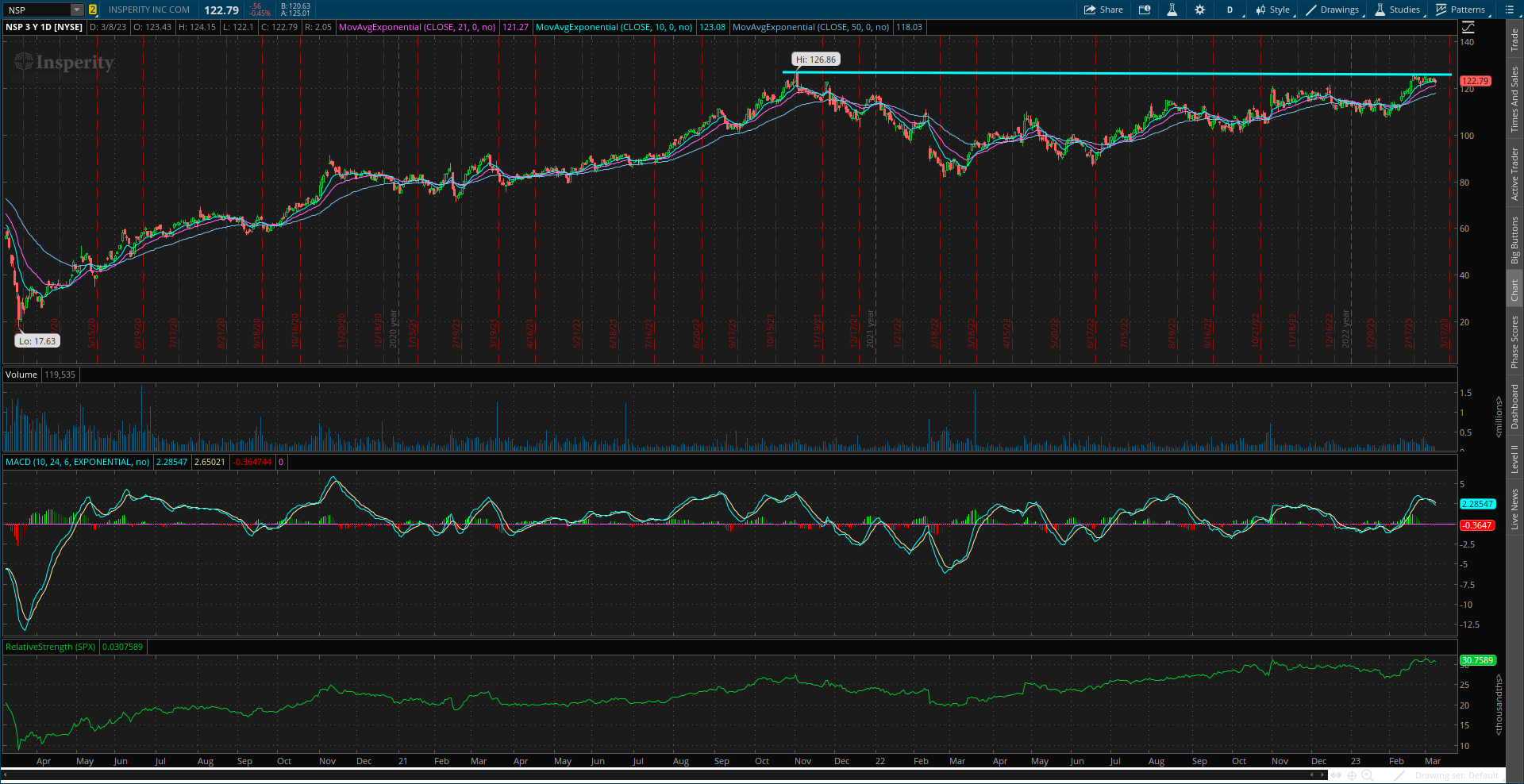Switch to the Active Trader sidebar tab
The width and height of the screenshot is (1524, 784).
coord(1514,173)
